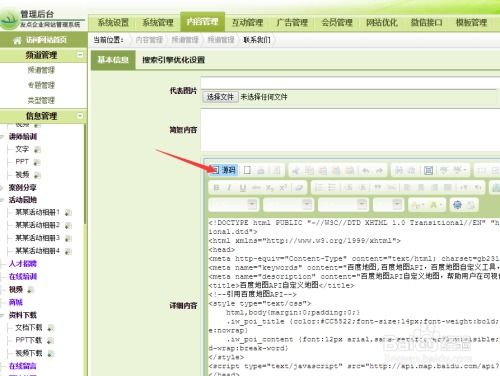500x376 pixels.
Task: Click the New Page icon beside Source
Action: (x=247, y=170)
